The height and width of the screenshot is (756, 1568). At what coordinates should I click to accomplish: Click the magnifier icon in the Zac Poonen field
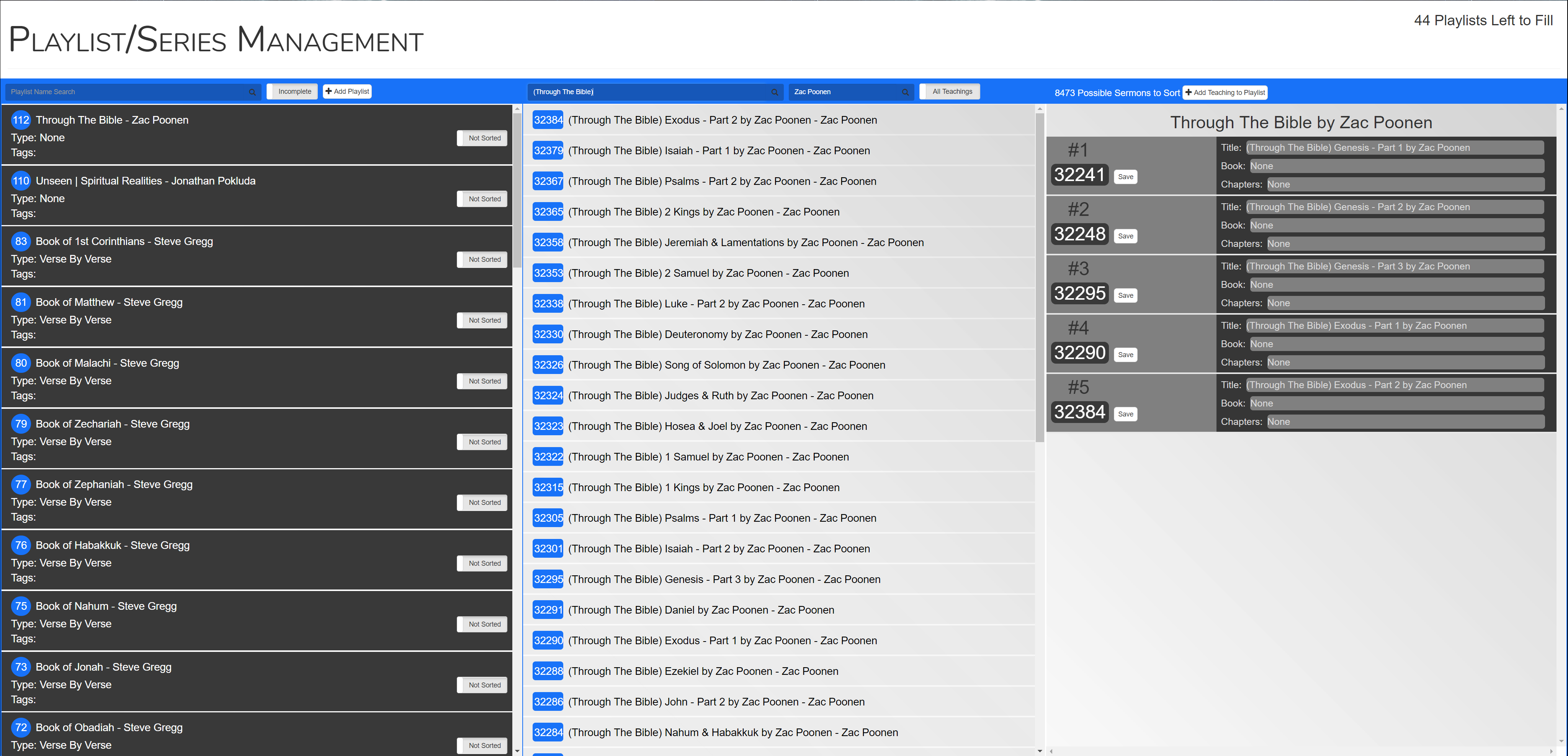[x=905, y=92]
